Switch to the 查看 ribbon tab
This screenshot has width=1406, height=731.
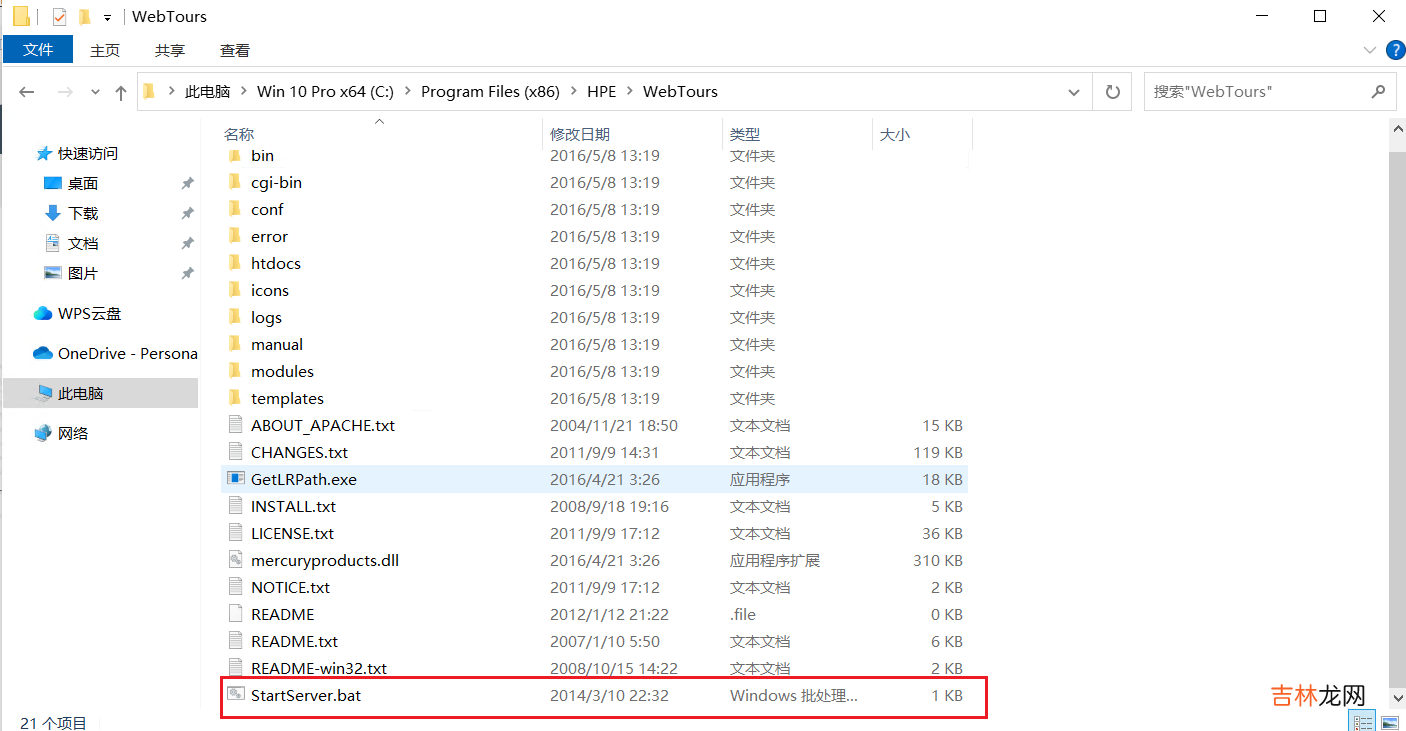[x=234, y=49]
